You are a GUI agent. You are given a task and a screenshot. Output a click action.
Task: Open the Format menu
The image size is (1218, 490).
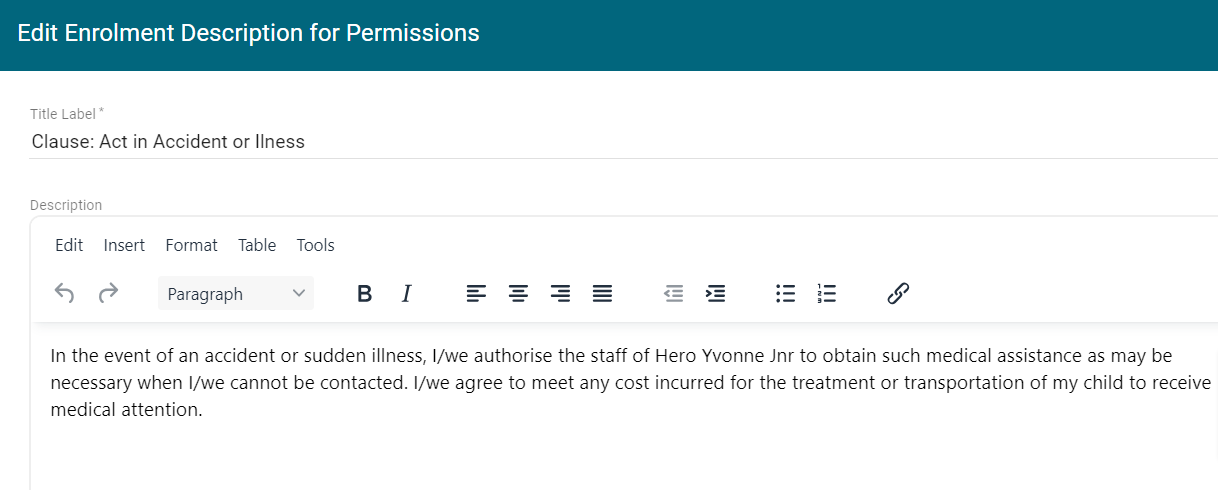[x=191, y=245]
